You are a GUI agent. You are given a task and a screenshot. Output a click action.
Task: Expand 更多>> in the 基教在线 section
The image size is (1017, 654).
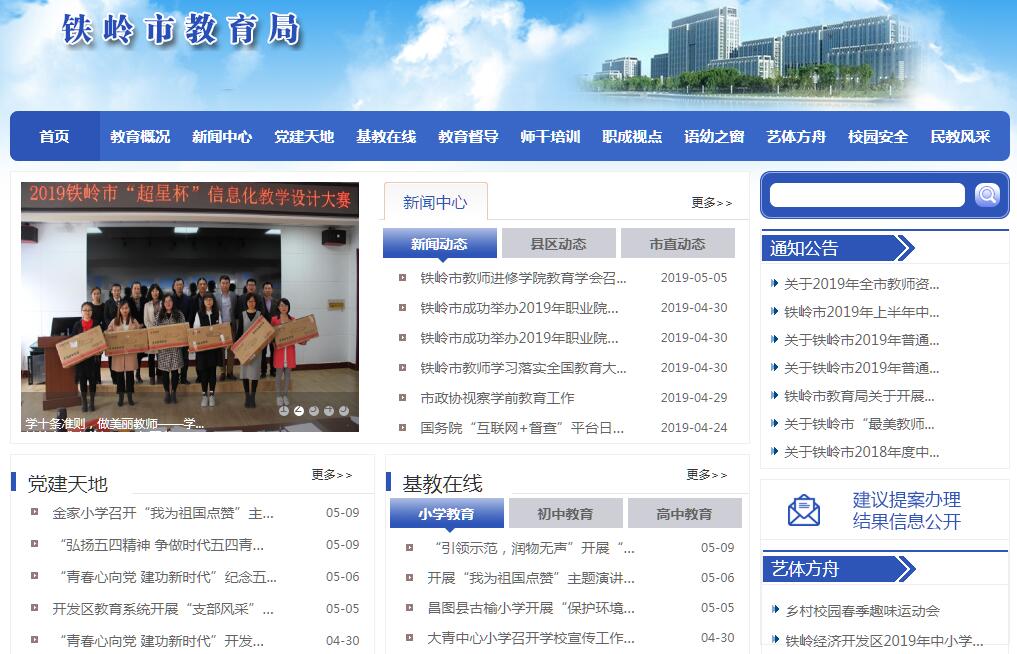pyautogui.click(x=706, y=475)
